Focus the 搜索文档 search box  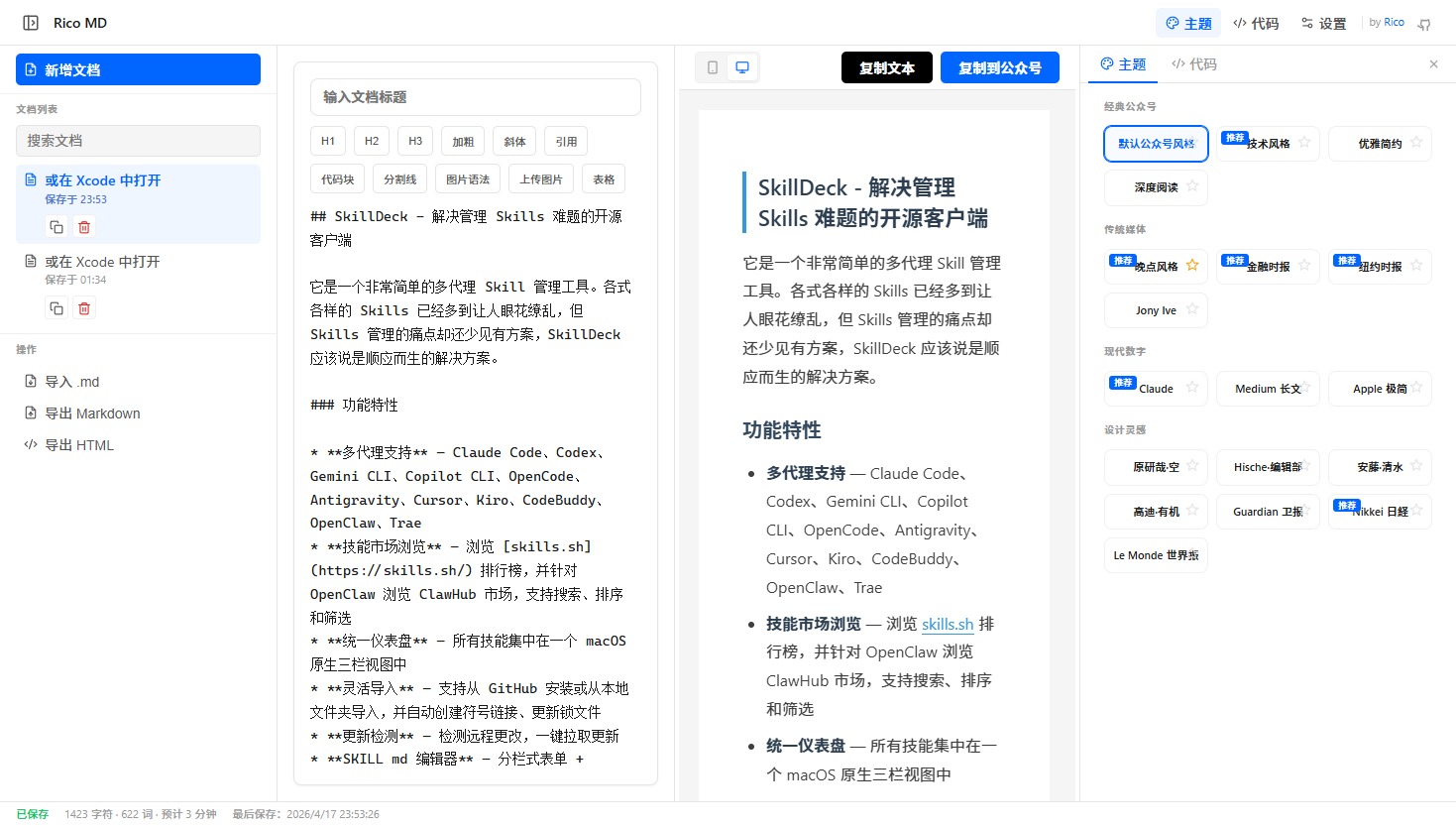tap(138, 141)
